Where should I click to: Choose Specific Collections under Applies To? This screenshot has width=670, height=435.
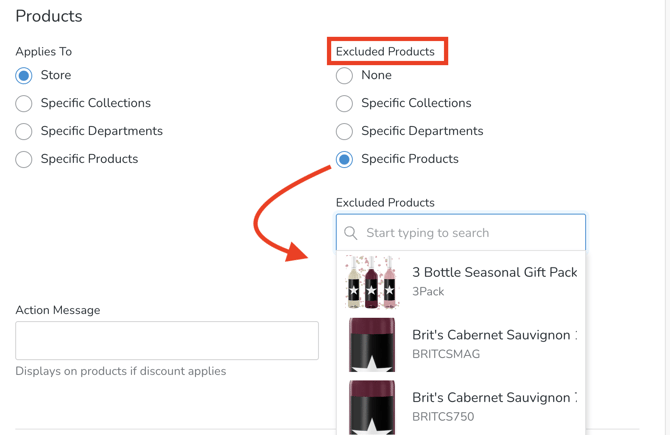24,103
